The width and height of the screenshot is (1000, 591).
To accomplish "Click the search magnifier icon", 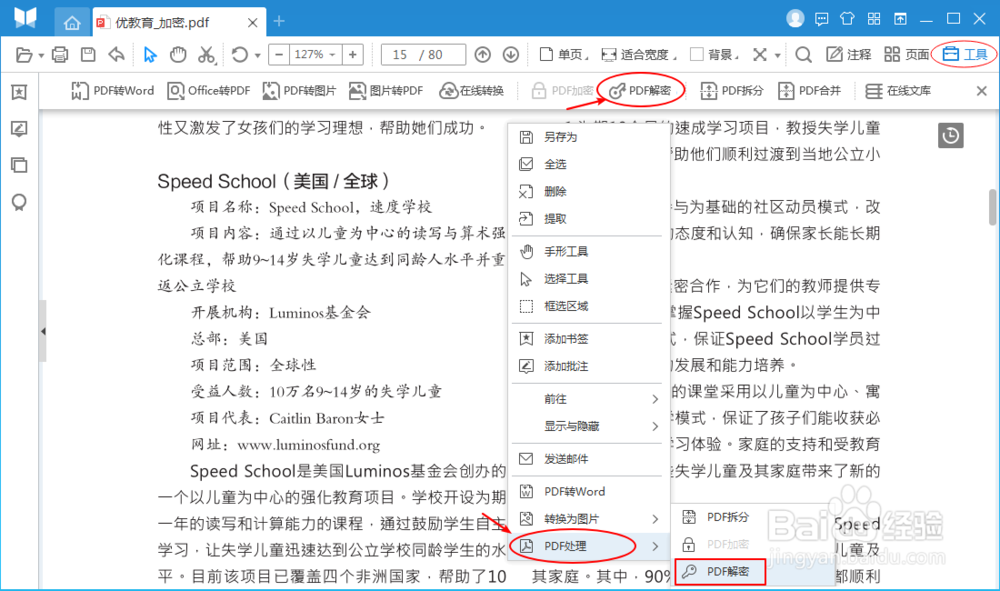I will 804,55.
